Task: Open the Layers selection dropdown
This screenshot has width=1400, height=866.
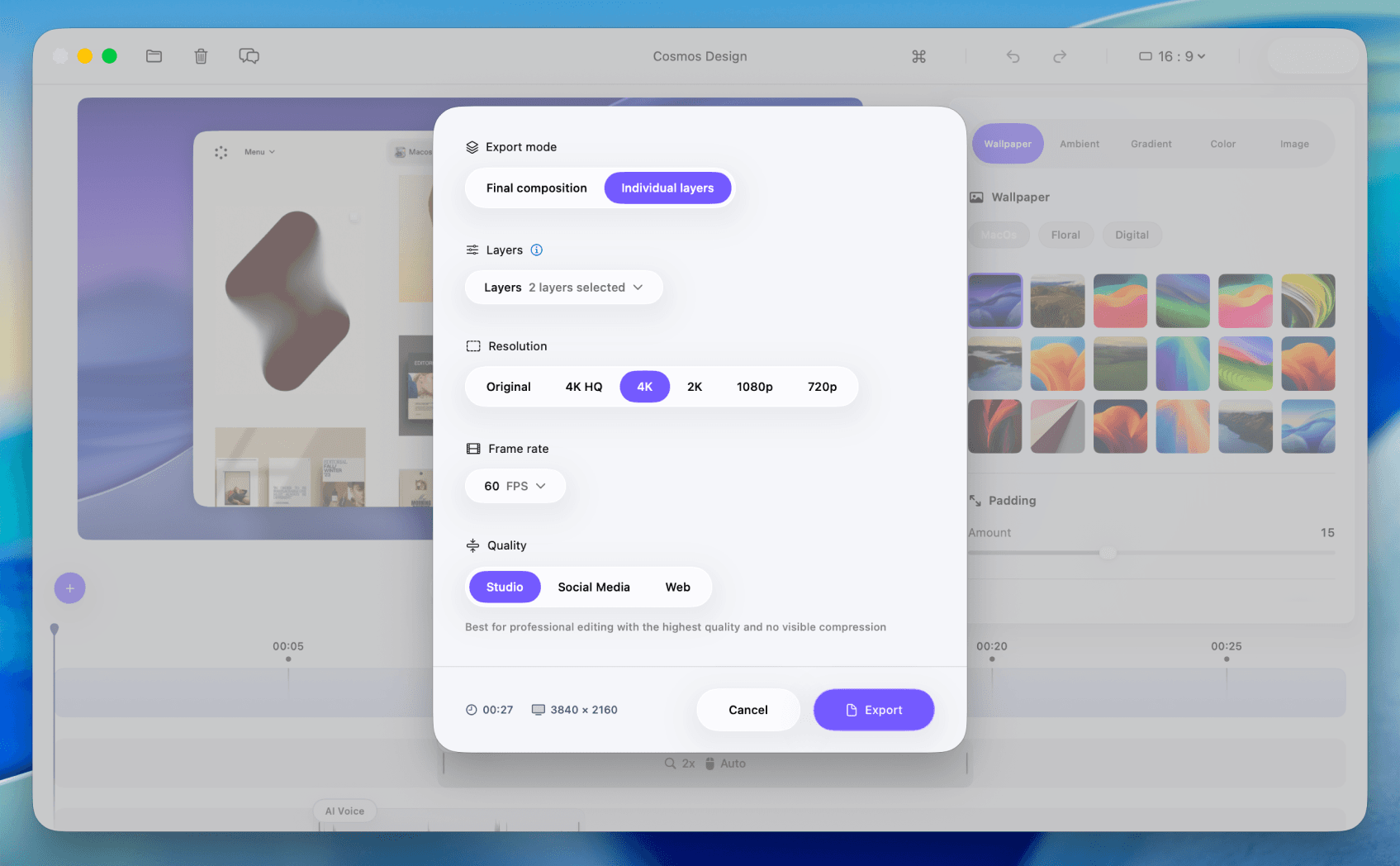Action: [x=563, y=287]
